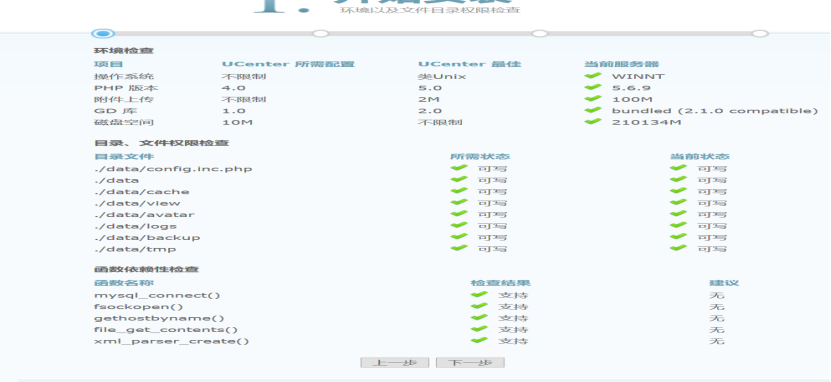Click the checkmark in the fsockopen() row

pyautogui.click(x=479, y=306)
